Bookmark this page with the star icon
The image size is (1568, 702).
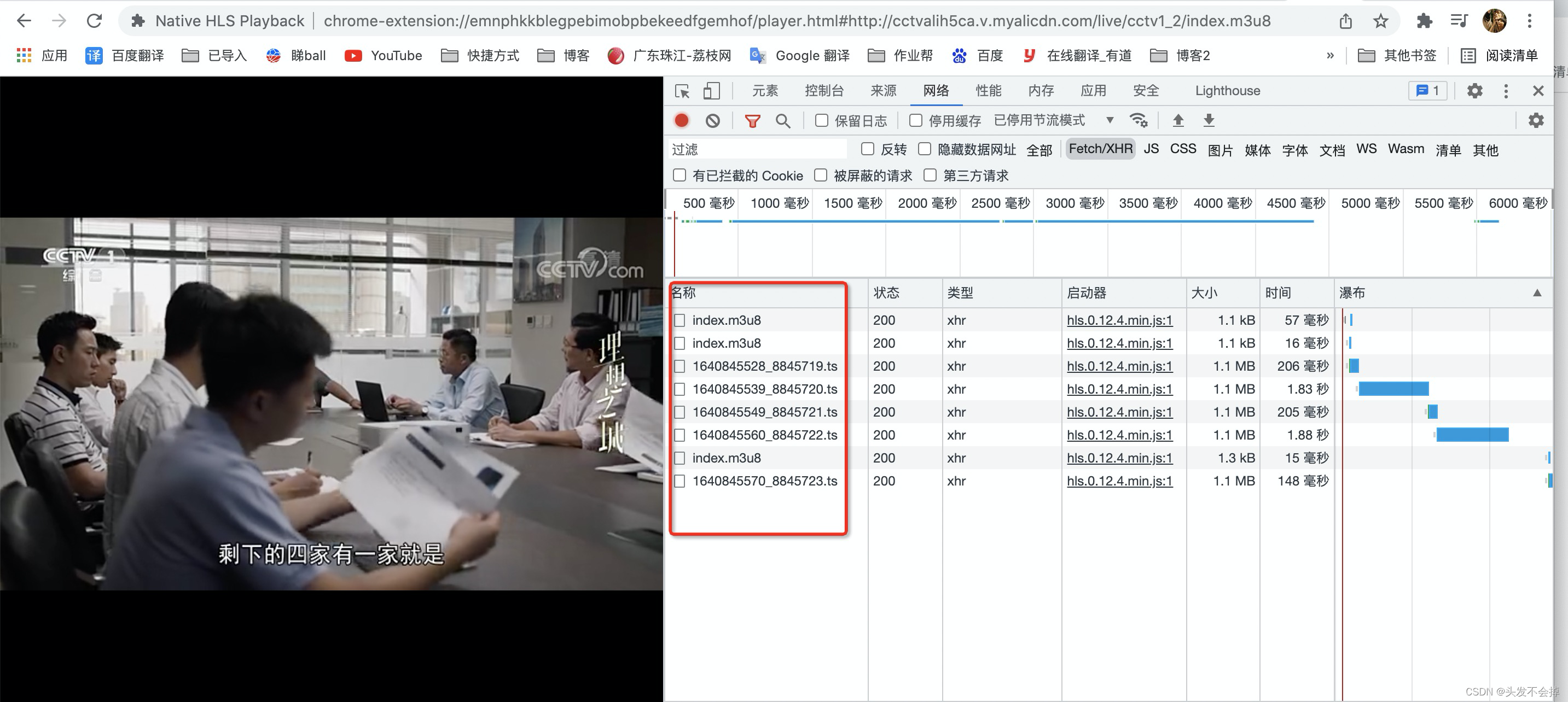click(1380, 21)
